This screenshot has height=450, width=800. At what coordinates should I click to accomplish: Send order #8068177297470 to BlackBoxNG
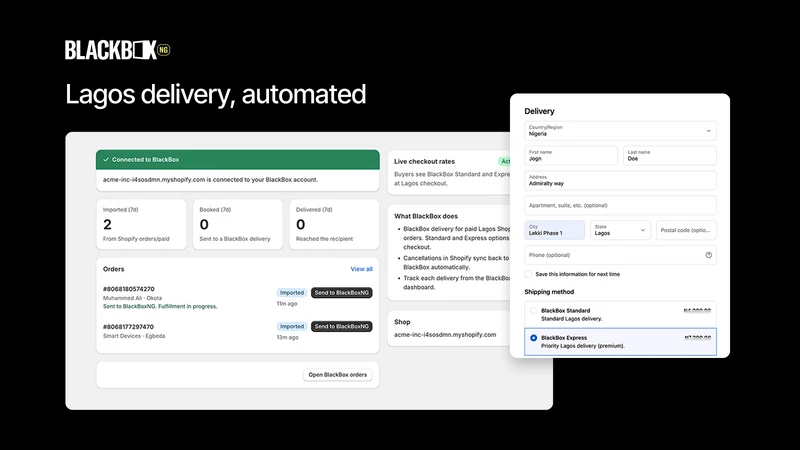pyautogui.click(x=342, y=327)
